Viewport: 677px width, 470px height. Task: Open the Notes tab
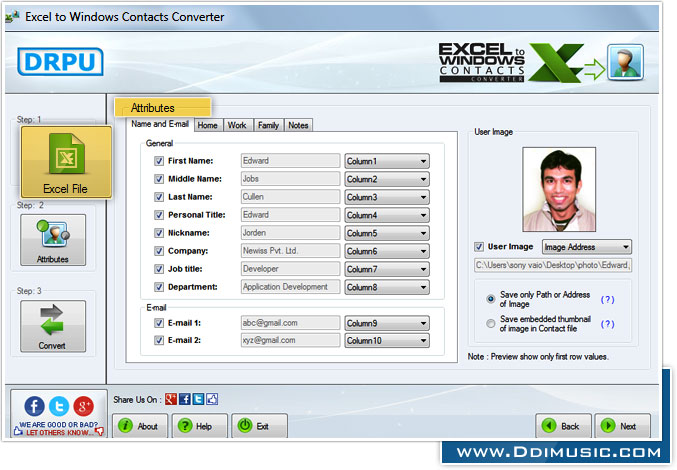[x=298, y=125]
